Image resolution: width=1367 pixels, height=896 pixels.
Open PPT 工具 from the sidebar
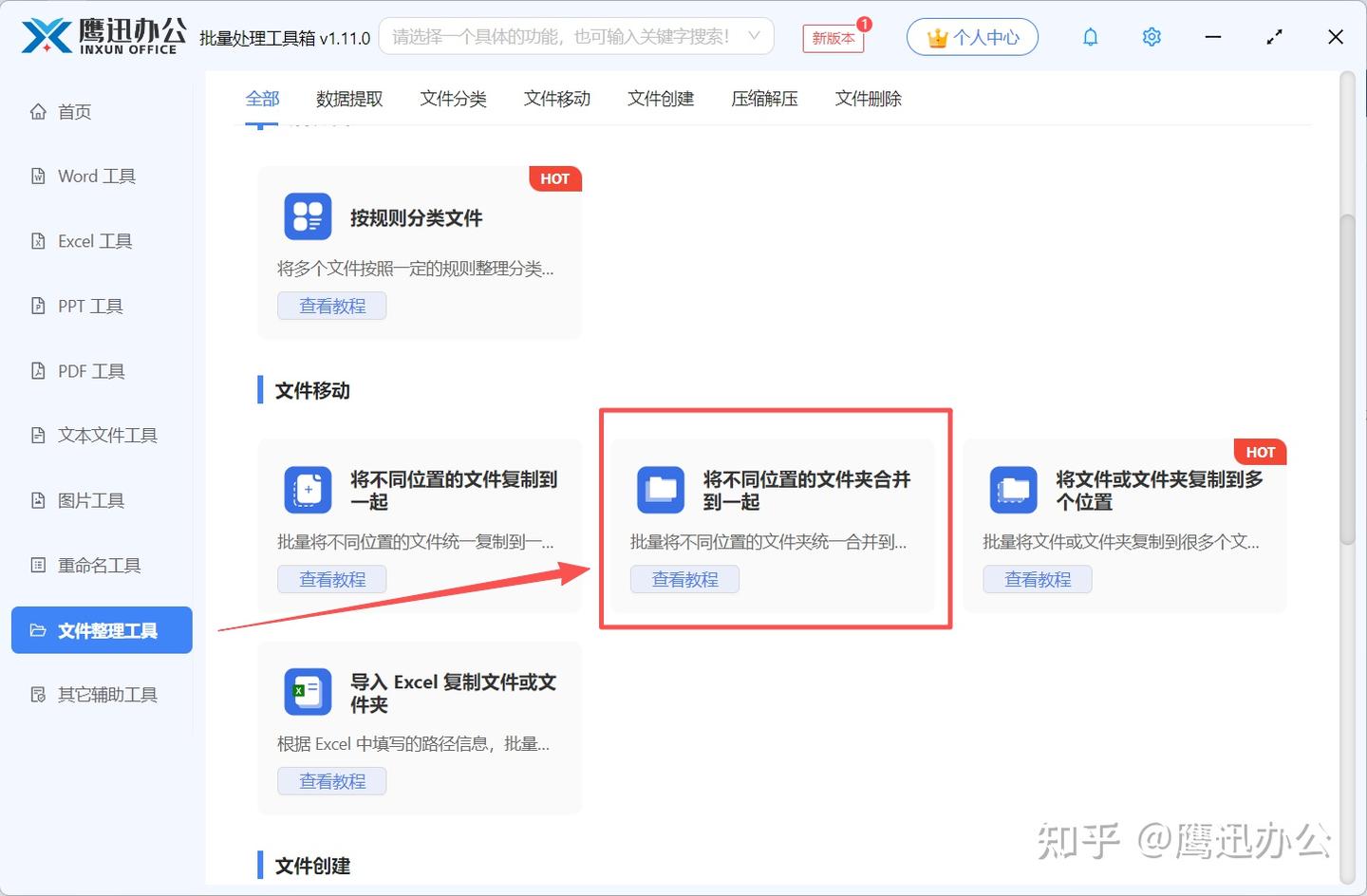tap(90, 306)
